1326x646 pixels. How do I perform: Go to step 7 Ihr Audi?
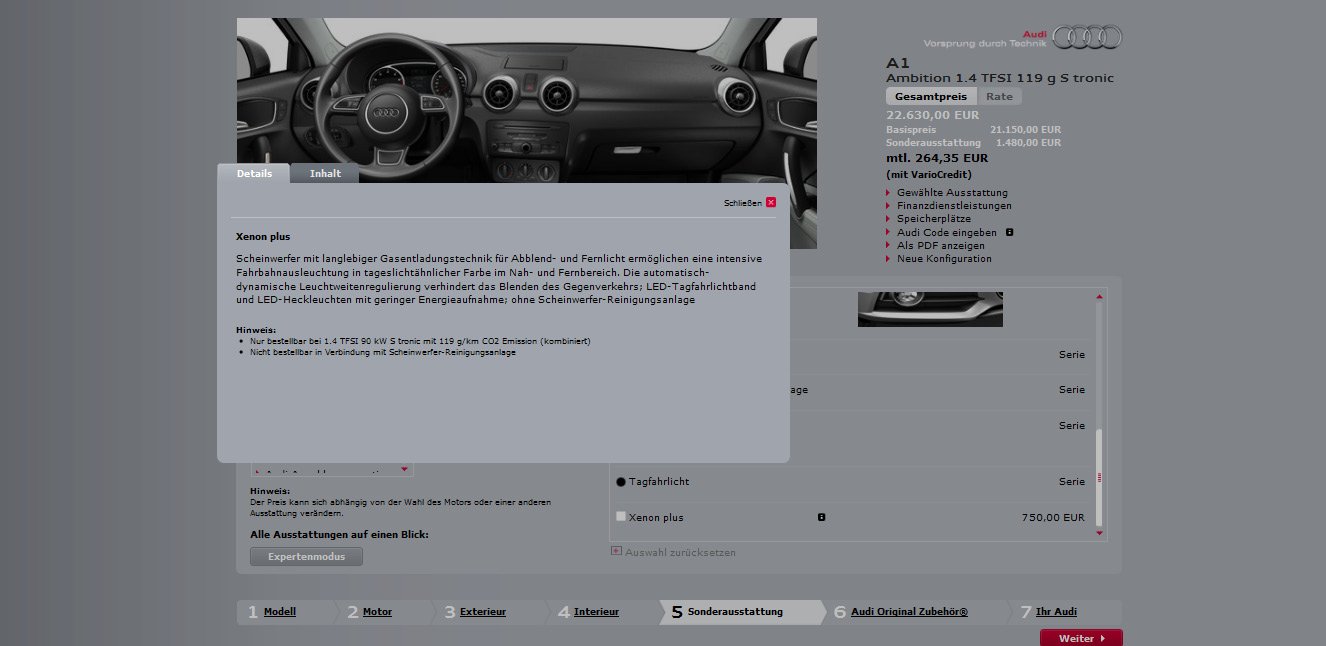click(1056, 612)
